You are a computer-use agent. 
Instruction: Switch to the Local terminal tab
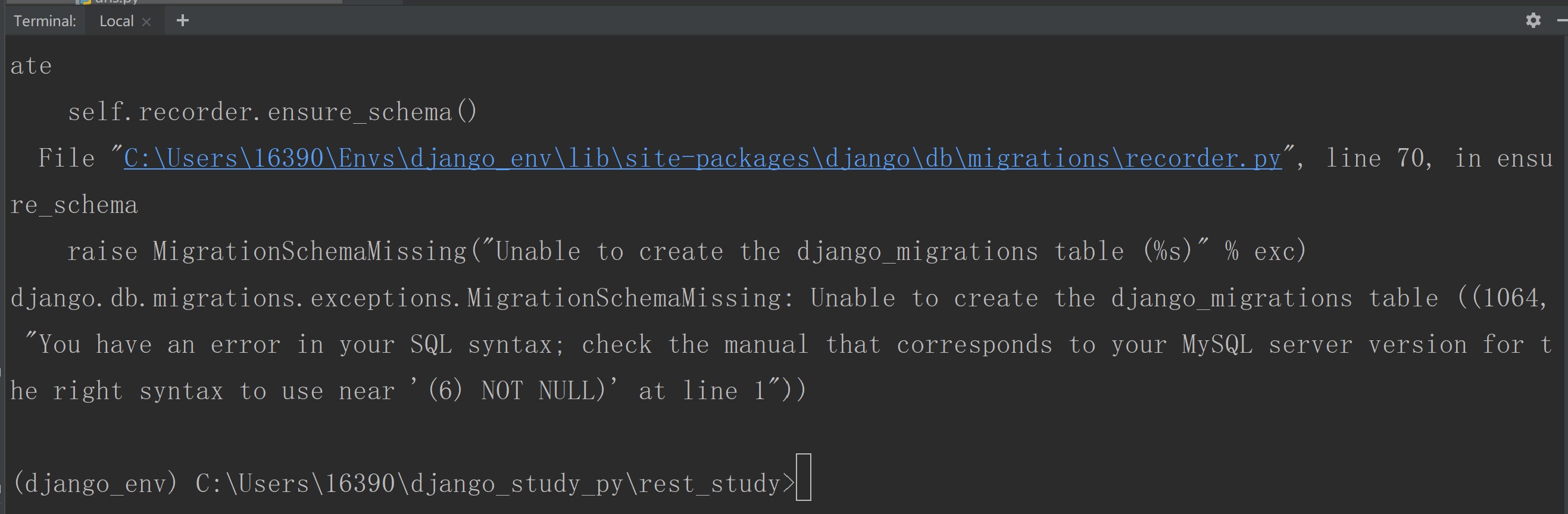pyautogui.click(x=116, y=21)
